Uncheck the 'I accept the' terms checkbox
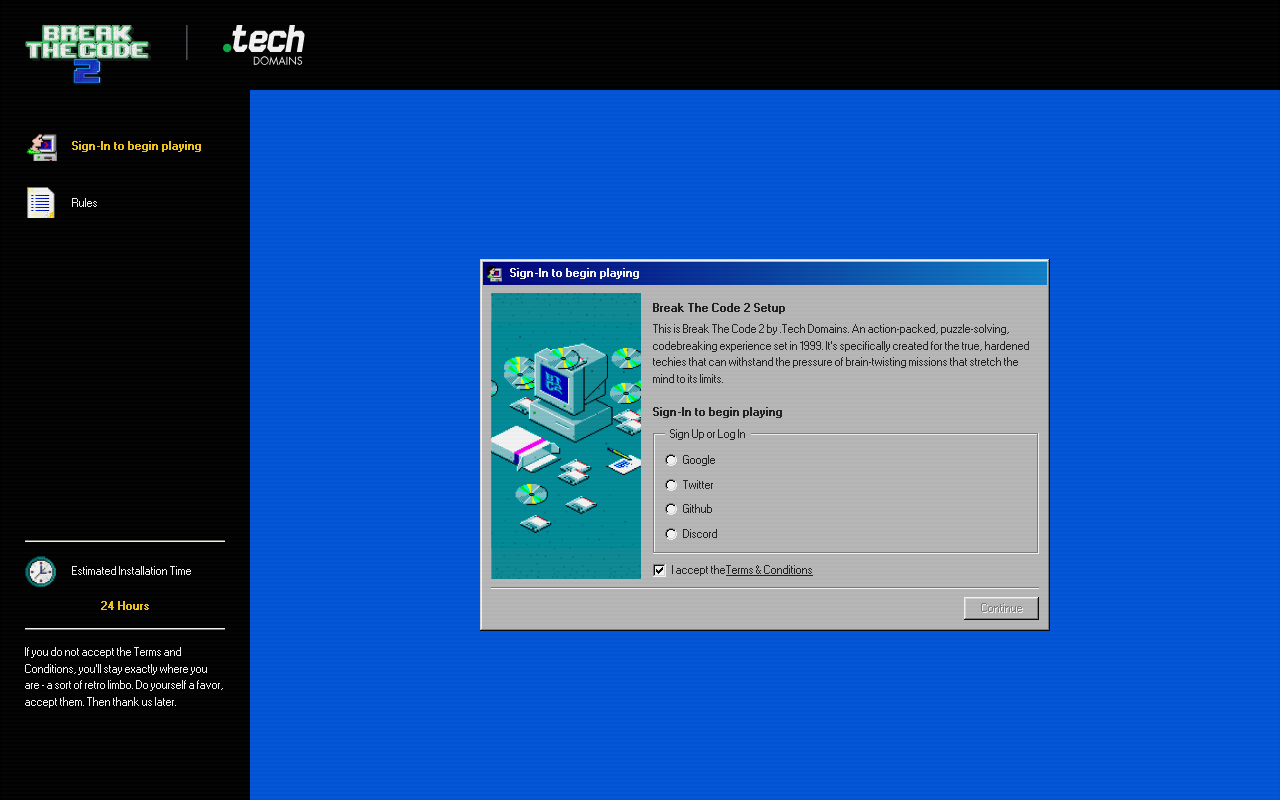Viewport: 1280px width, 800px height. 659,570
